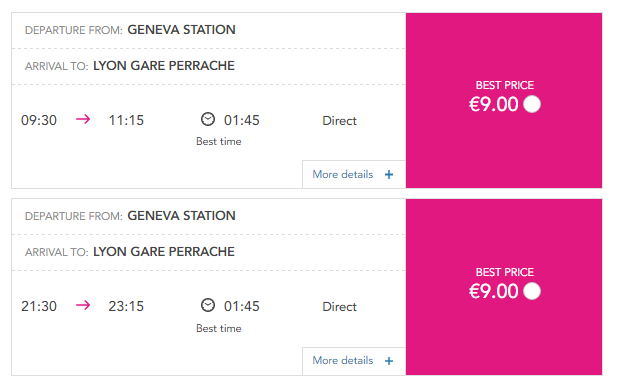Select the 21:30 train €9.00 radio button

click(532, 291)
